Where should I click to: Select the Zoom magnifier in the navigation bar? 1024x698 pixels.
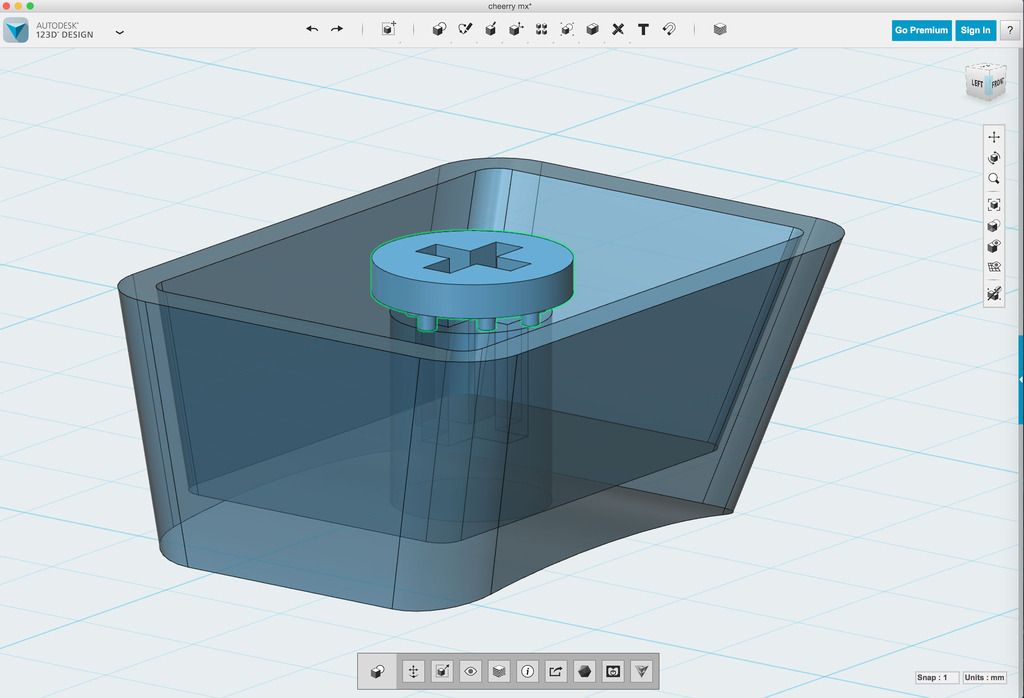tap(994, 178)
